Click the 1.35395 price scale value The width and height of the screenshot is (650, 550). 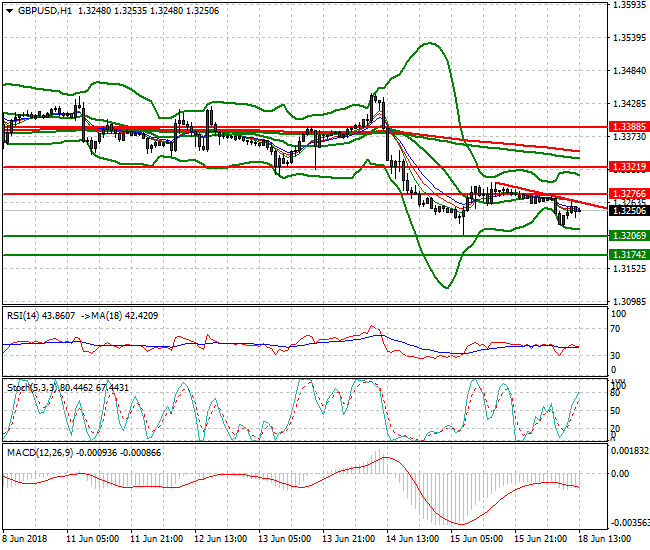pyautogui.click(x=628, y=39)
